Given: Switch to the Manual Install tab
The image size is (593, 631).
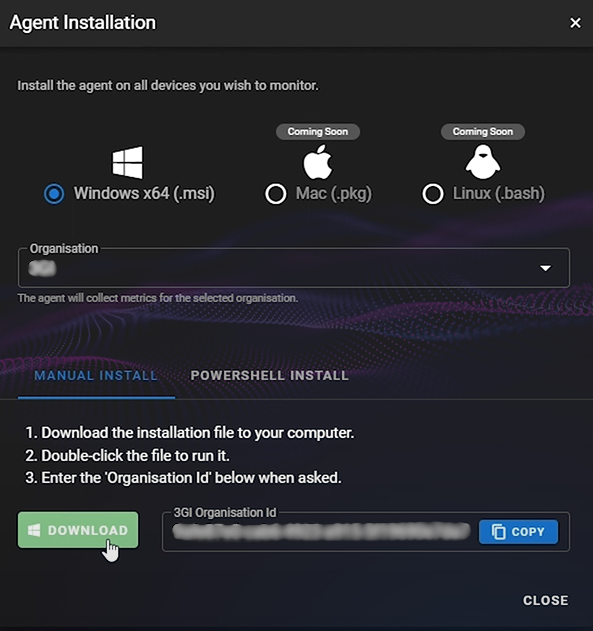Looking at the screenshot, I should 96,375.
